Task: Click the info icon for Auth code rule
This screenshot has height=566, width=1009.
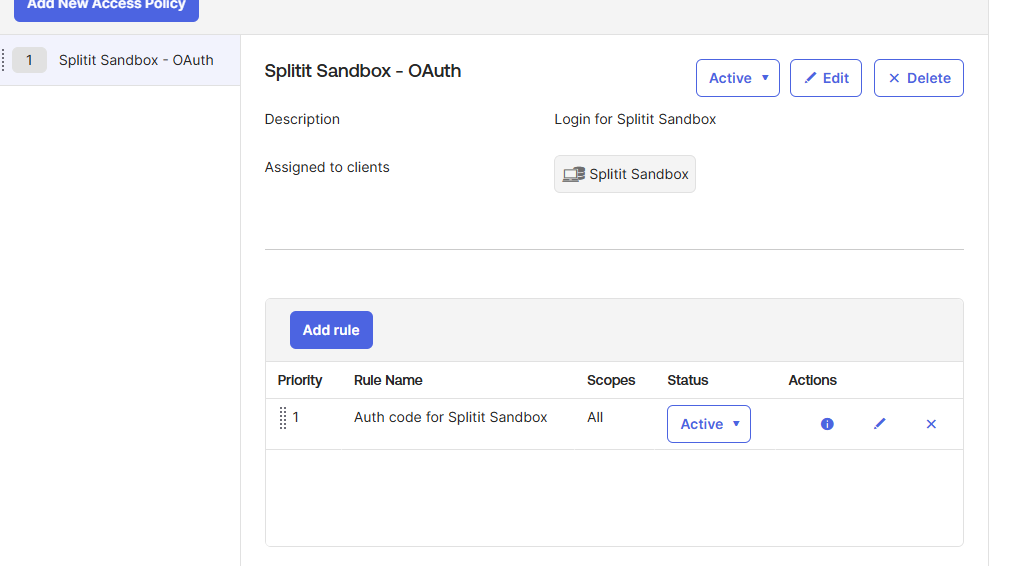Action: (827, 424)
